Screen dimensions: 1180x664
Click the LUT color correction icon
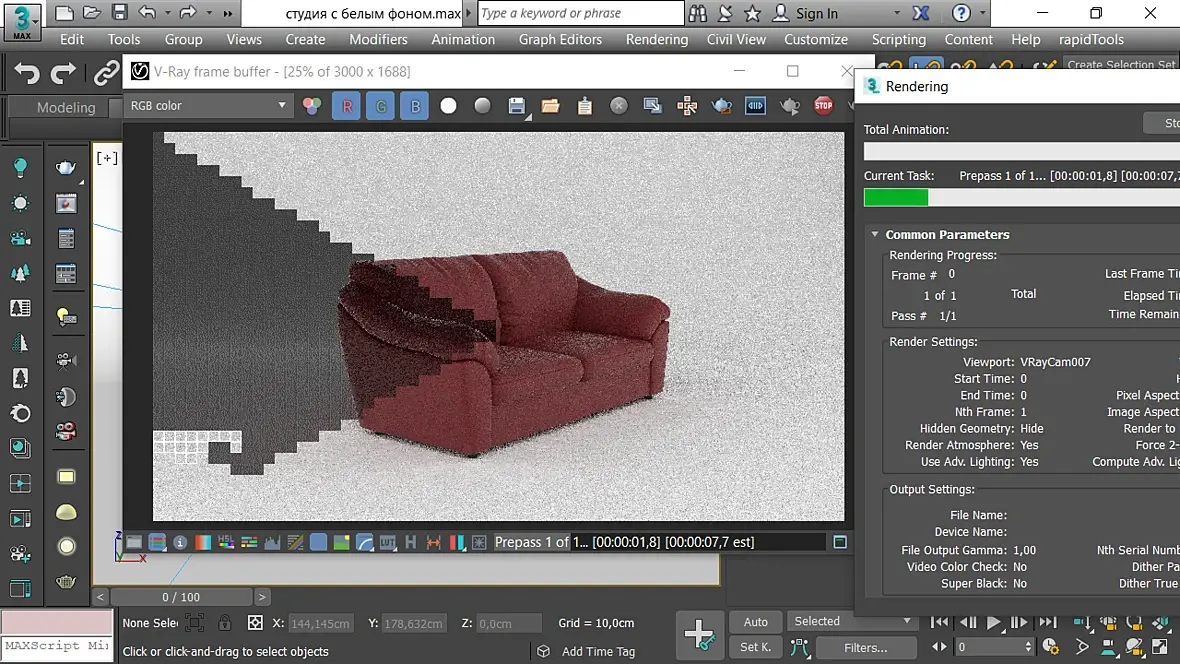point(387,542)
